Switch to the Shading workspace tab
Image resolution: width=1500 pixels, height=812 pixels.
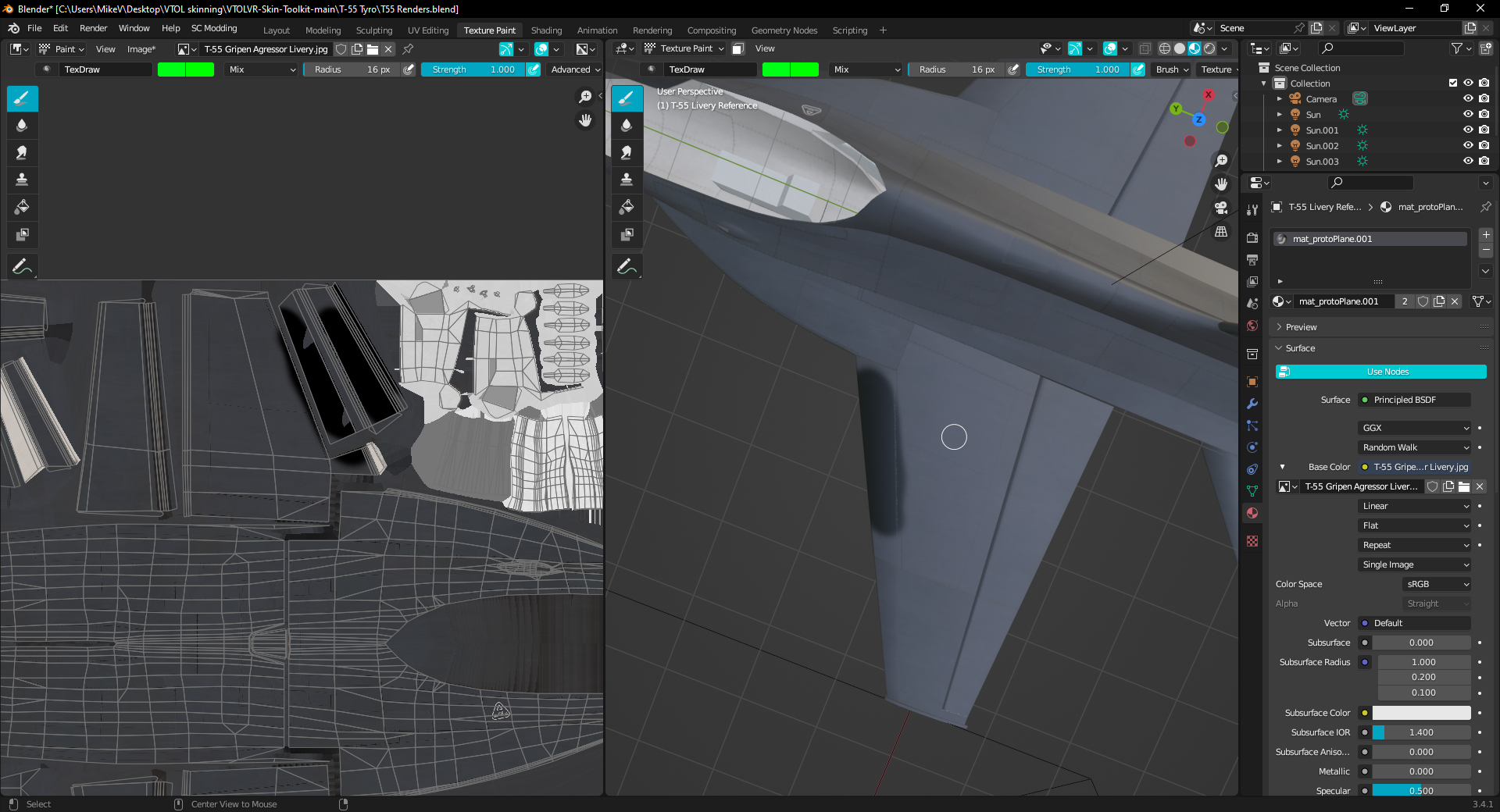click(546, 30)
